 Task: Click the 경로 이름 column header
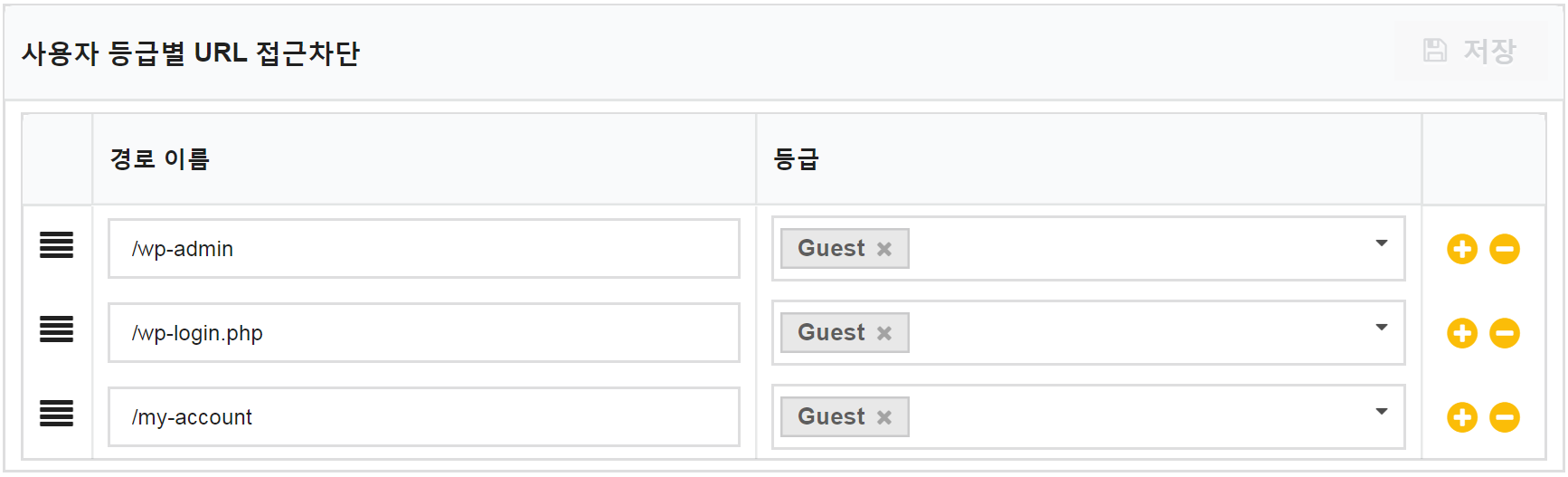tap(160, 159)
